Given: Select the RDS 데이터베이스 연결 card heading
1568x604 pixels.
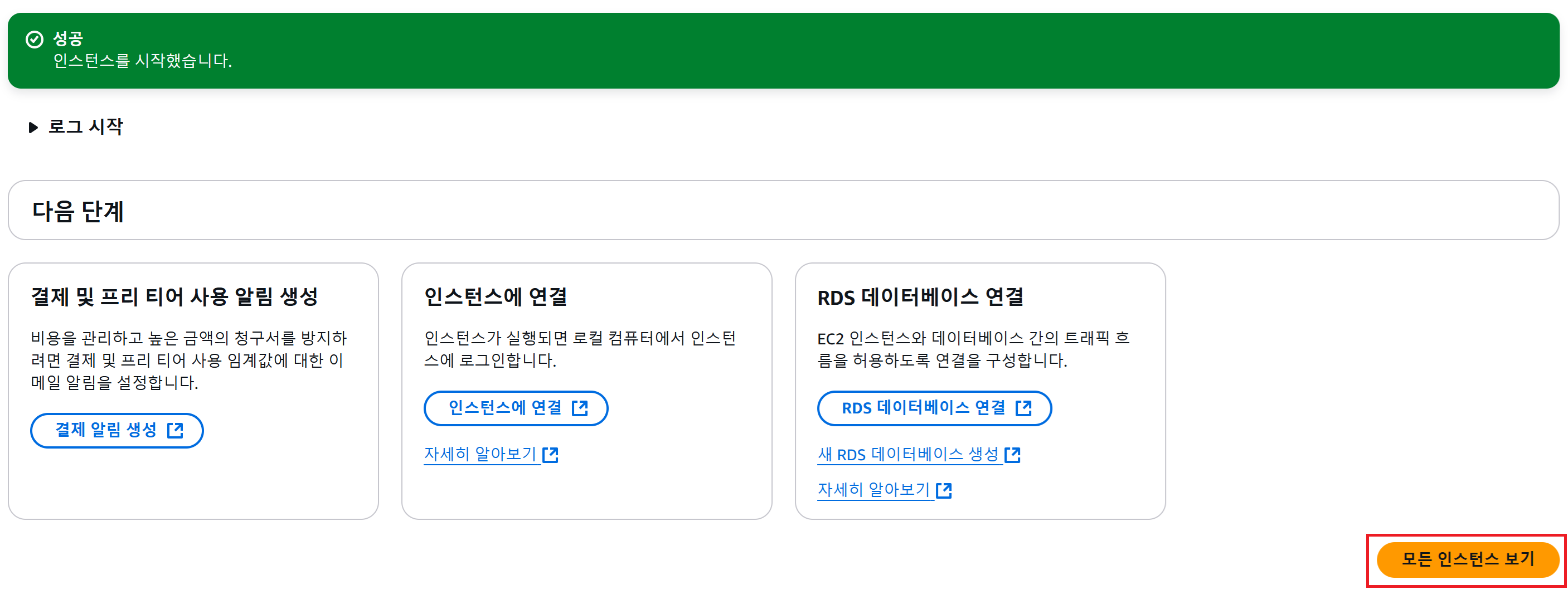Looking at the screenshot, I should click(x=920, y=297).
